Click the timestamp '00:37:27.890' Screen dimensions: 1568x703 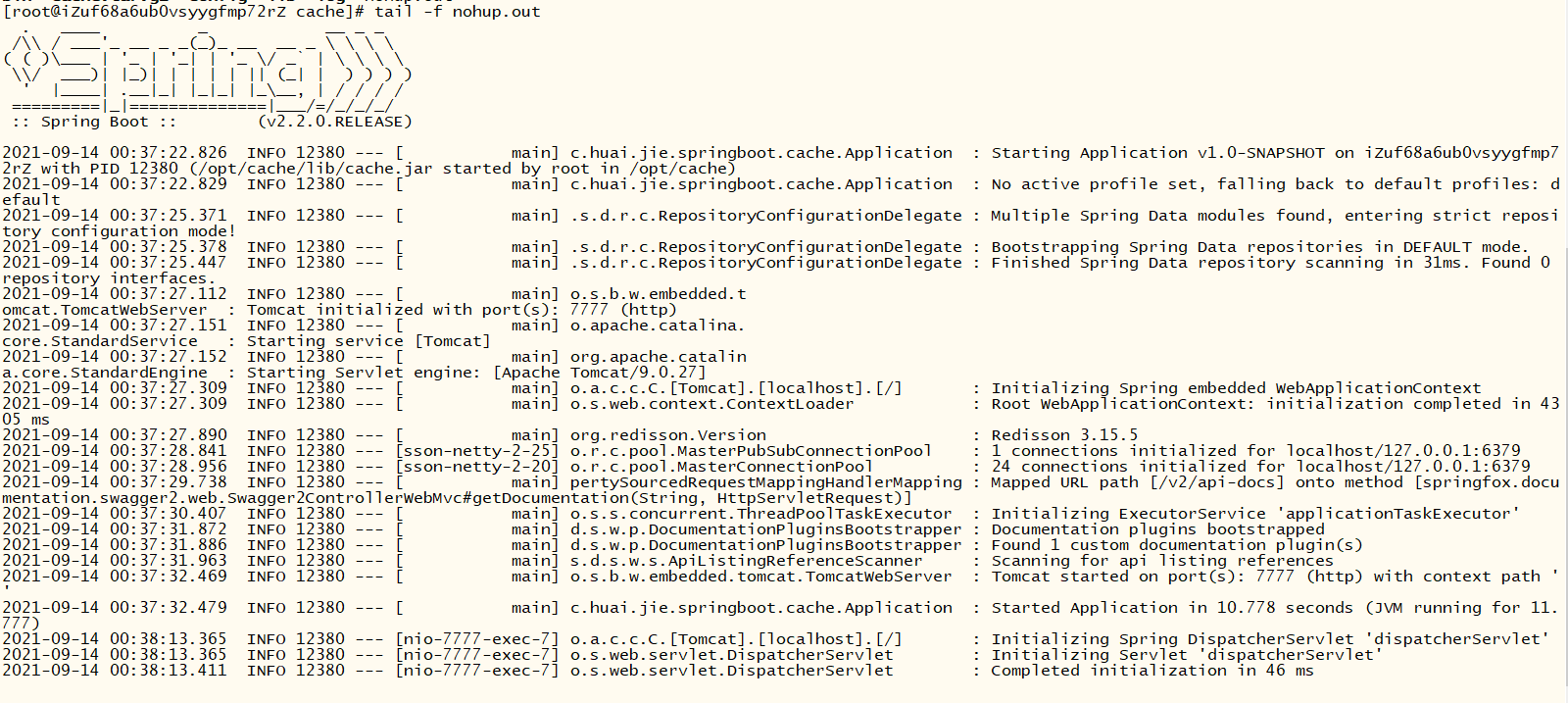(169, 435)
